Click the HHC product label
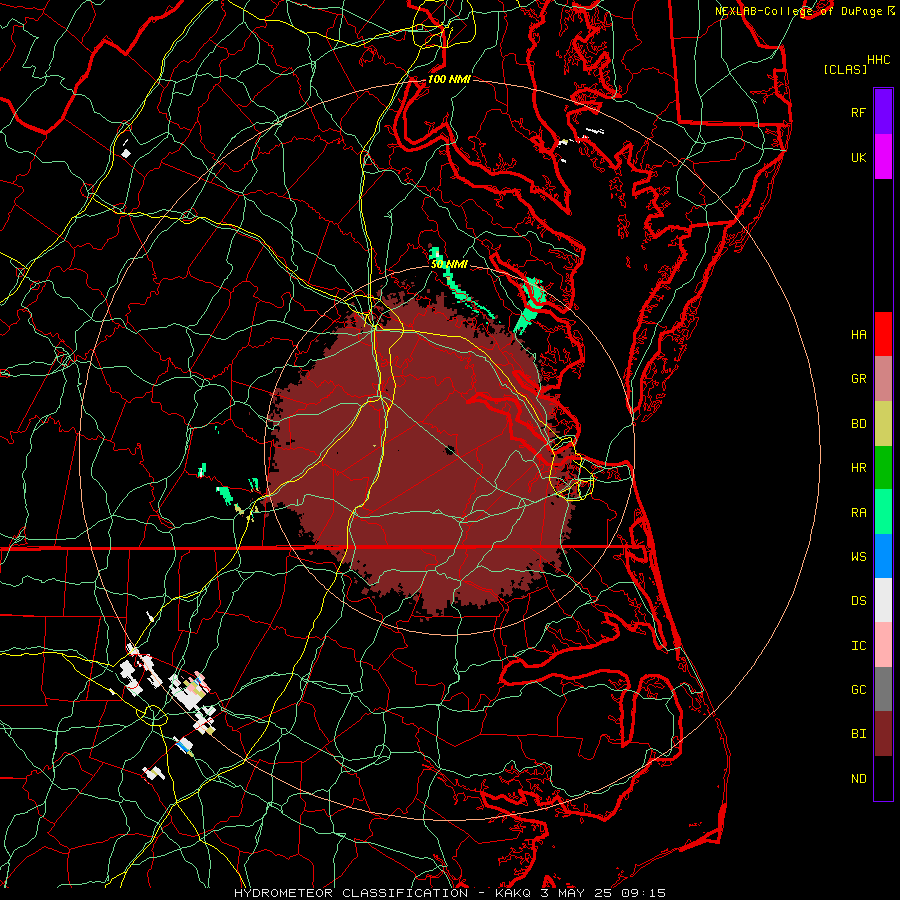 coord(878,60)
